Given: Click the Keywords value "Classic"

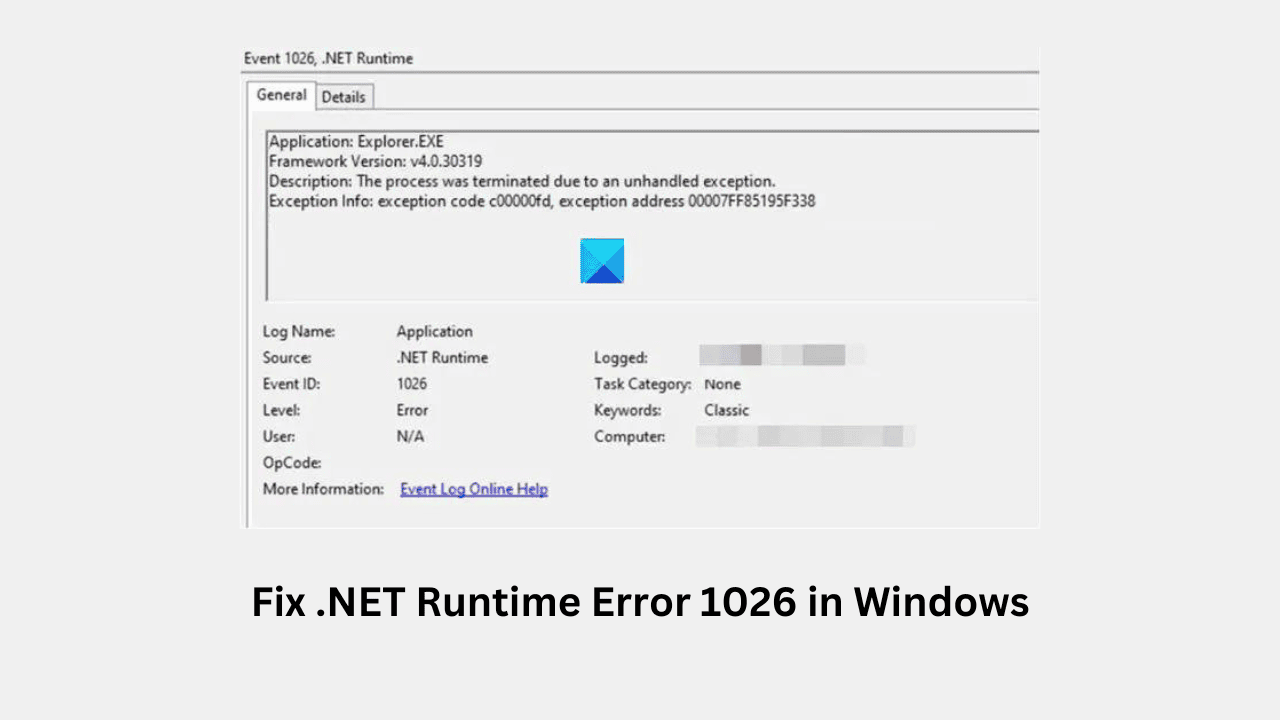Looking at the screenshot, I should coord(726,410).
